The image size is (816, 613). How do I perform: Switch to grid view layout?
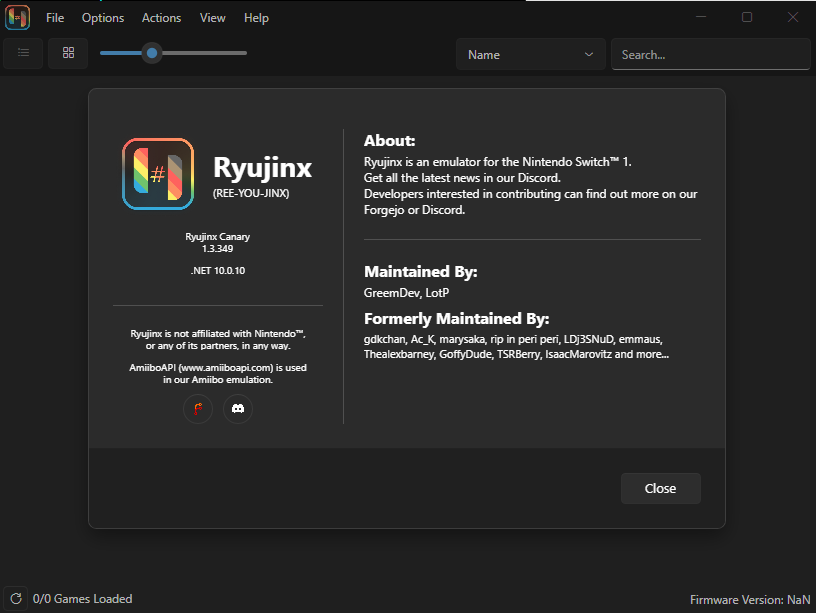(68, 53)
